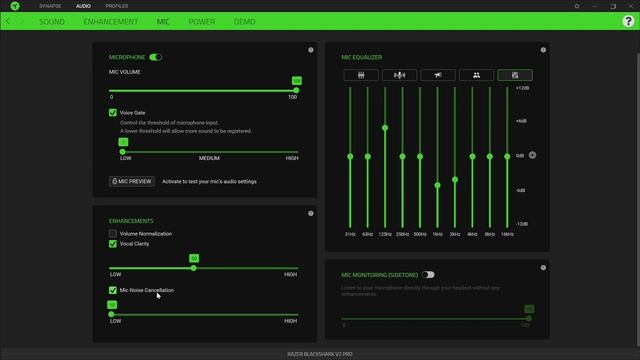Image resolution: width=640 pixels, height=360 pixels.
Task: Click the Voice Gate threshold slider handle
Action: (122, 152)
